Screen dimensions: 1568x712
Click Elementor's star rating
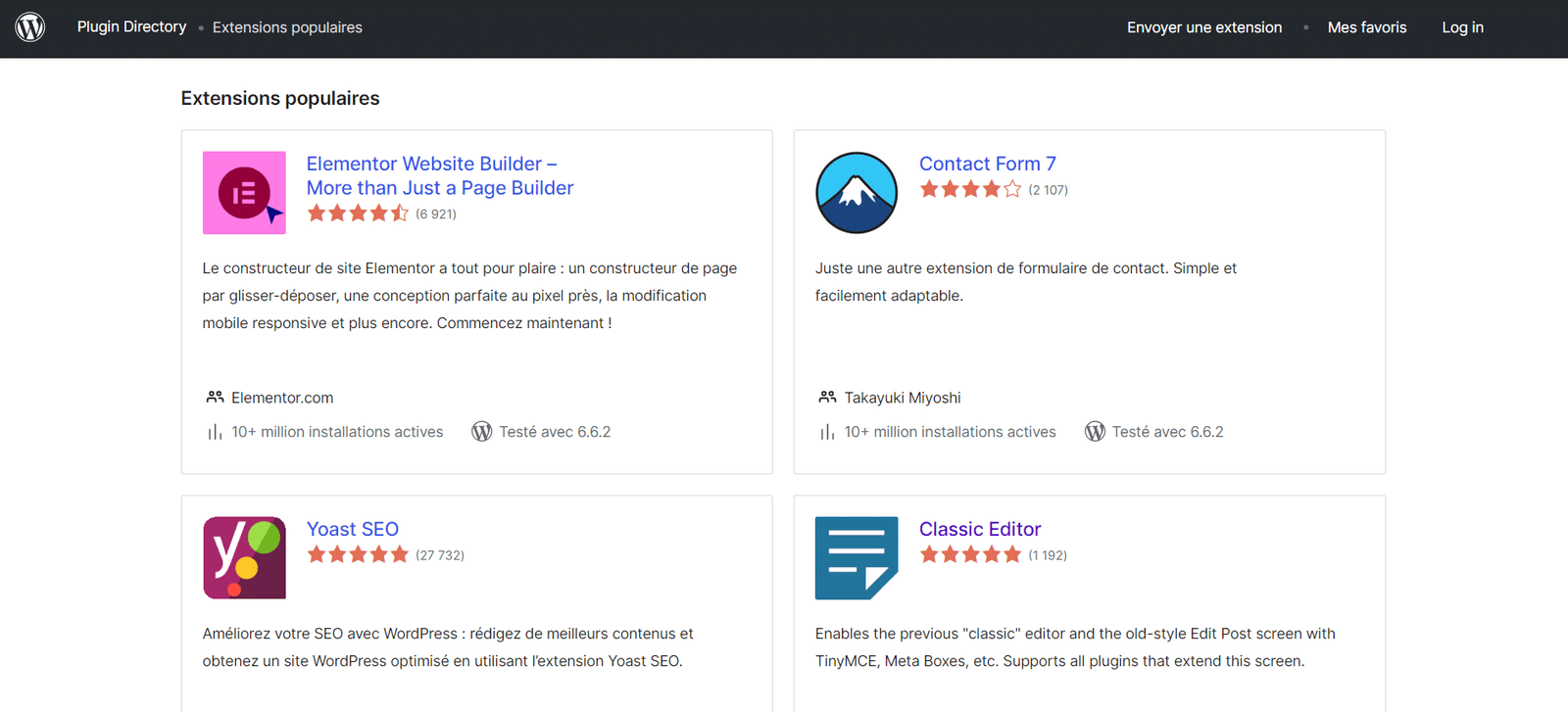pyautogui.click(x=358, y=214)
